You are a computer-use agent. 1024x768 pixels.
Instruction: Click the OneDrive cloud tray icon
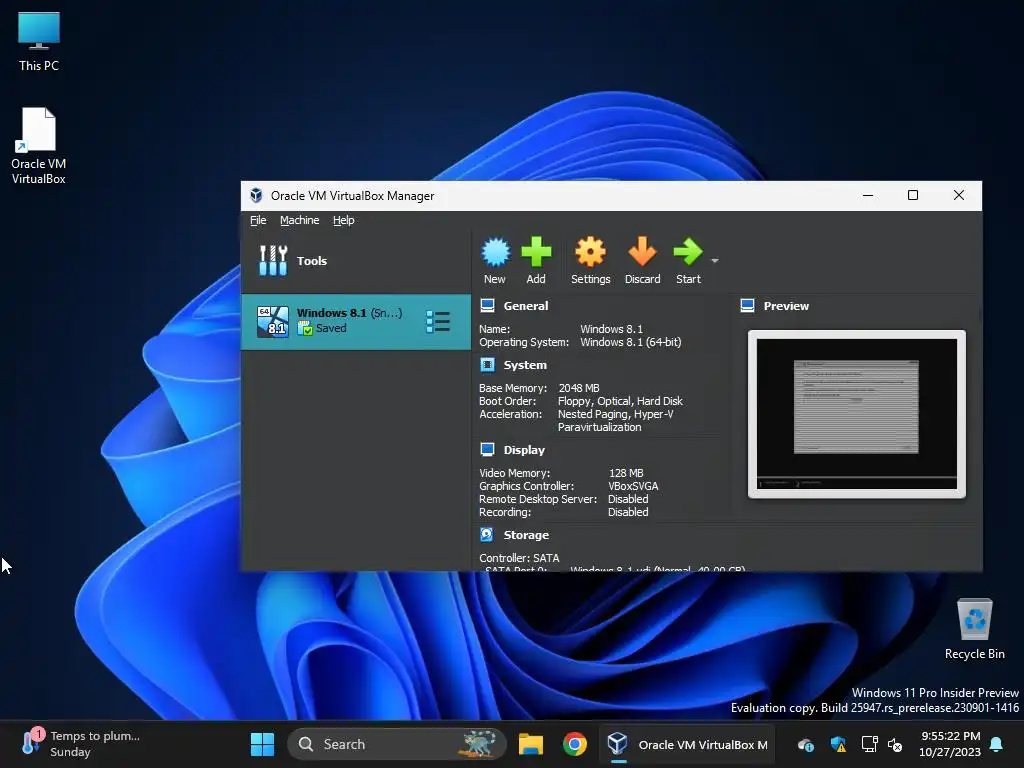(806, 744)
